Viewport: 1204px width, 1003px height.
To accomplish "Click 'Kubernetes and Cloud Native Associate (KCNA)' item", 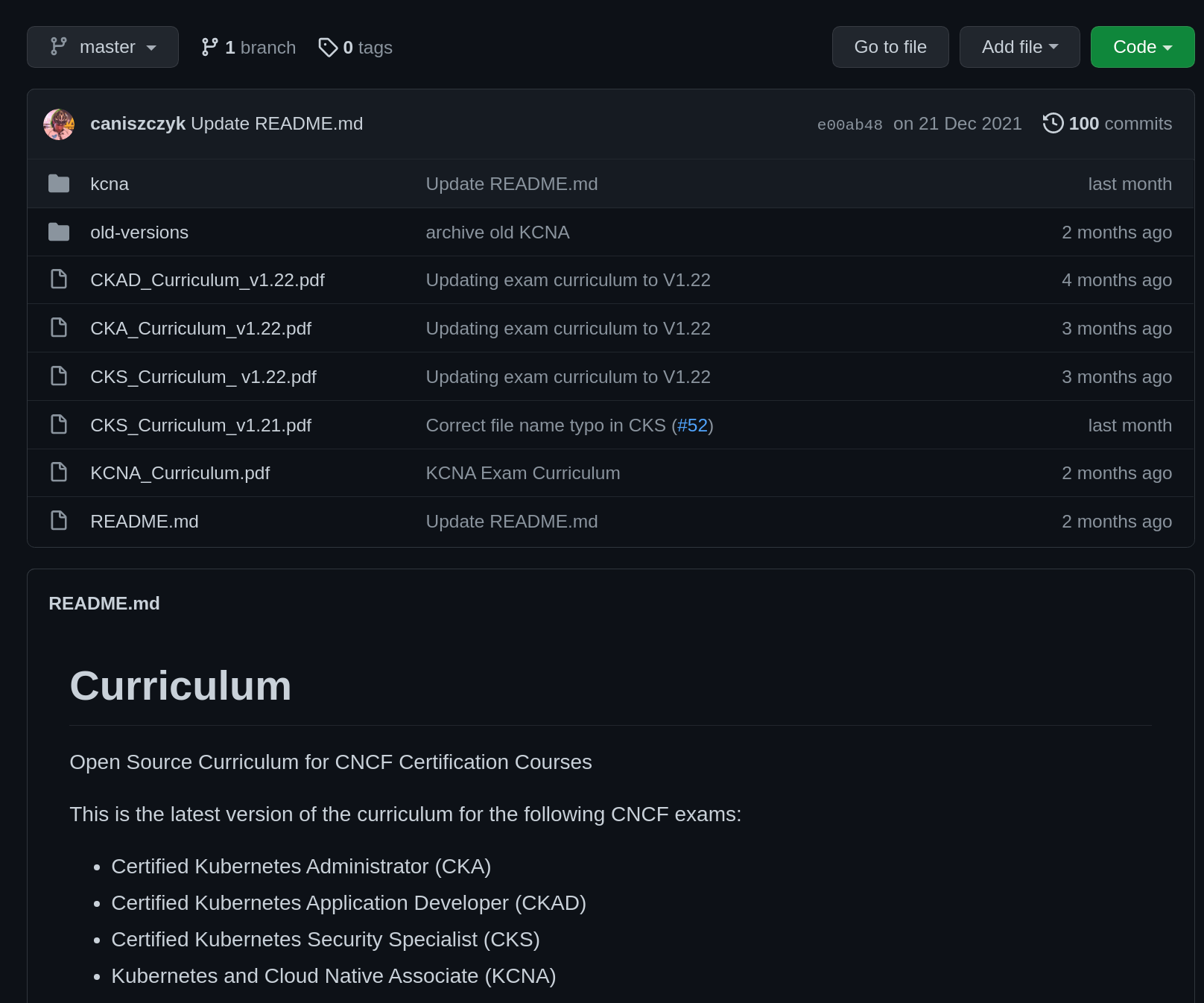I will (334, 976).
